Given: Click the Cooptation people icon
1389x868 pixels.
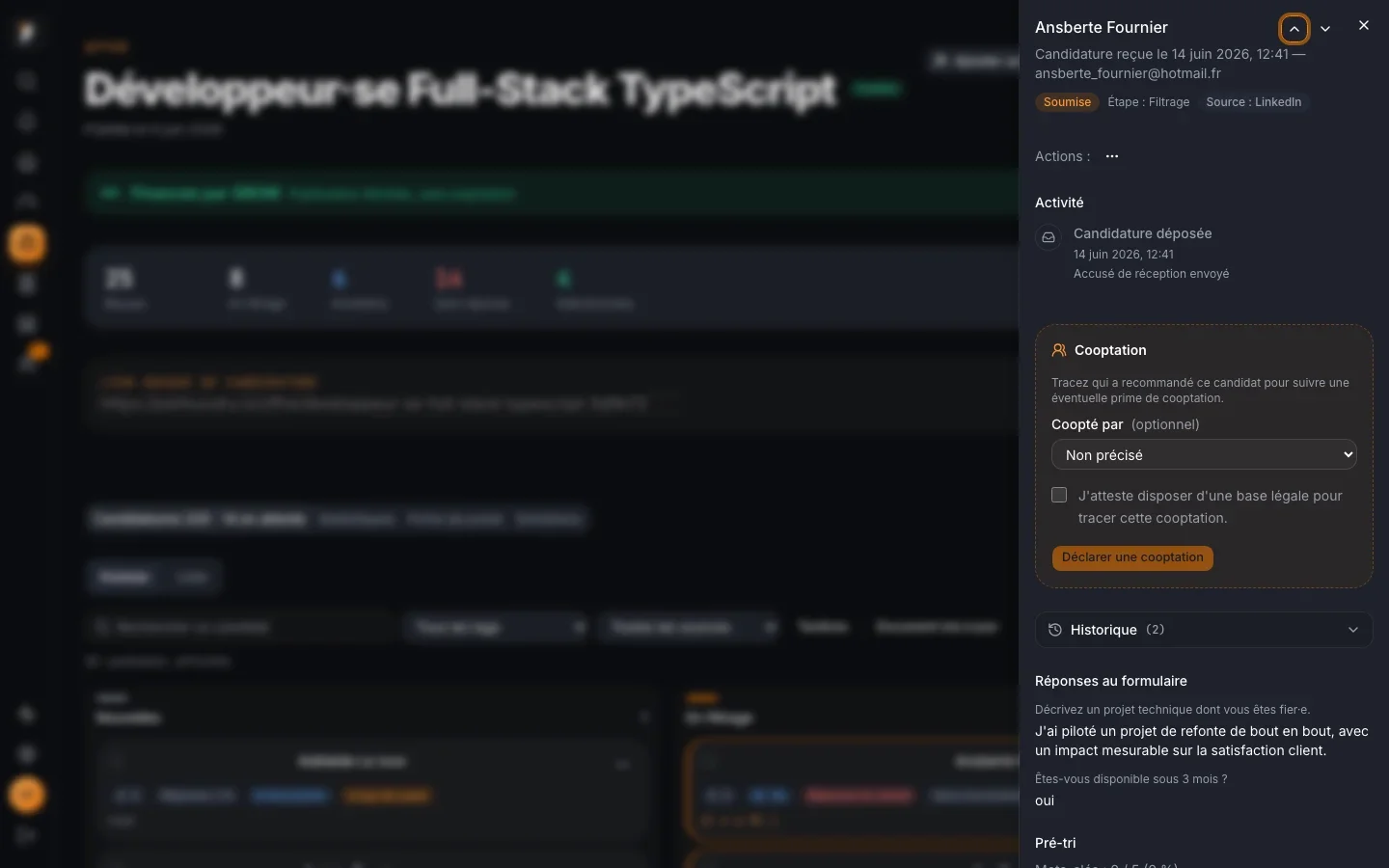Looking at the screenshot, I should pos(1059,350).
